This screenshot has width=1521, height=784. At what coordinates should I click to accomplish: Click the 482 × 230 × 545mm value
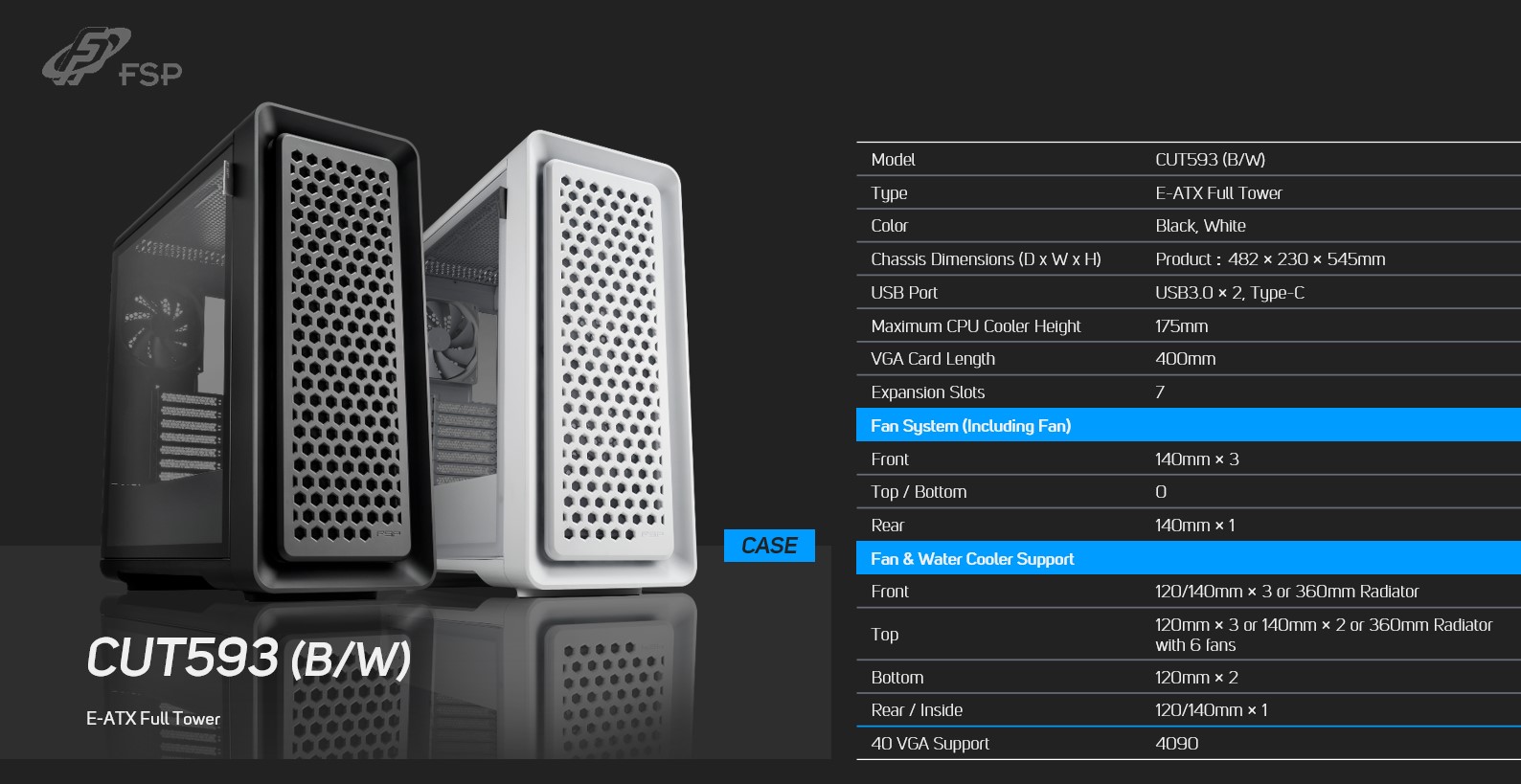click(1306, 259)
